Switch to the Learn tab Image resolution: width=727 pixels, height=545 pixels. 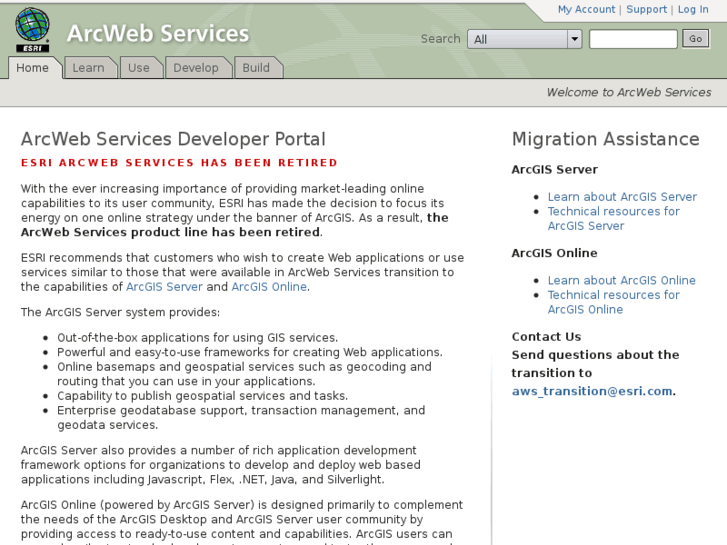point(89,68)
